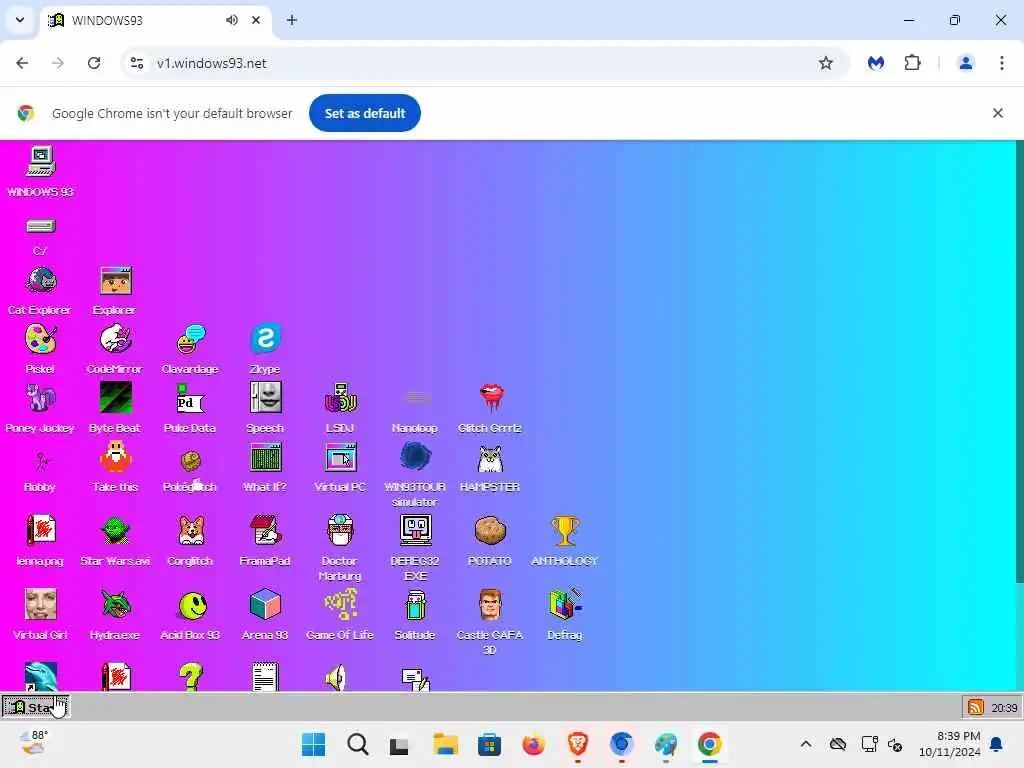Open Glitch Grrrlz lips icon
1024x768 pixels.
coord(490,398)
